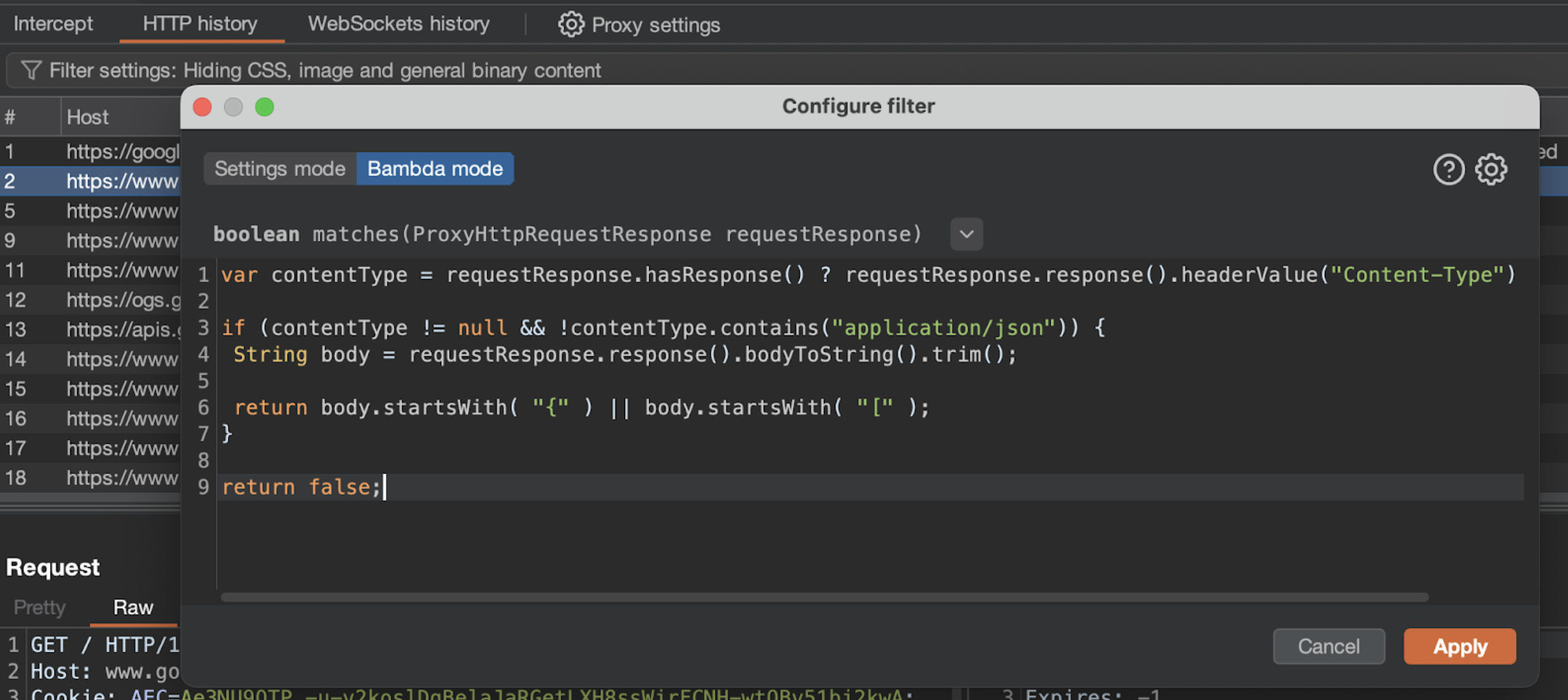Viewport: 1568px width, 700px height.
Task: Click the Proxy settings gear icon
Action: (571, 25)
